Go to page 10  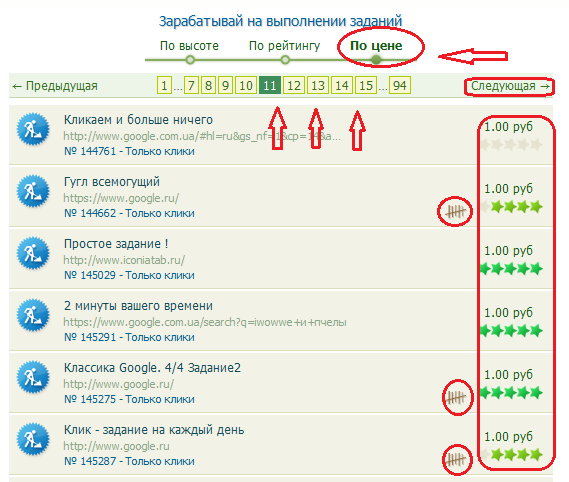point(246,86)
